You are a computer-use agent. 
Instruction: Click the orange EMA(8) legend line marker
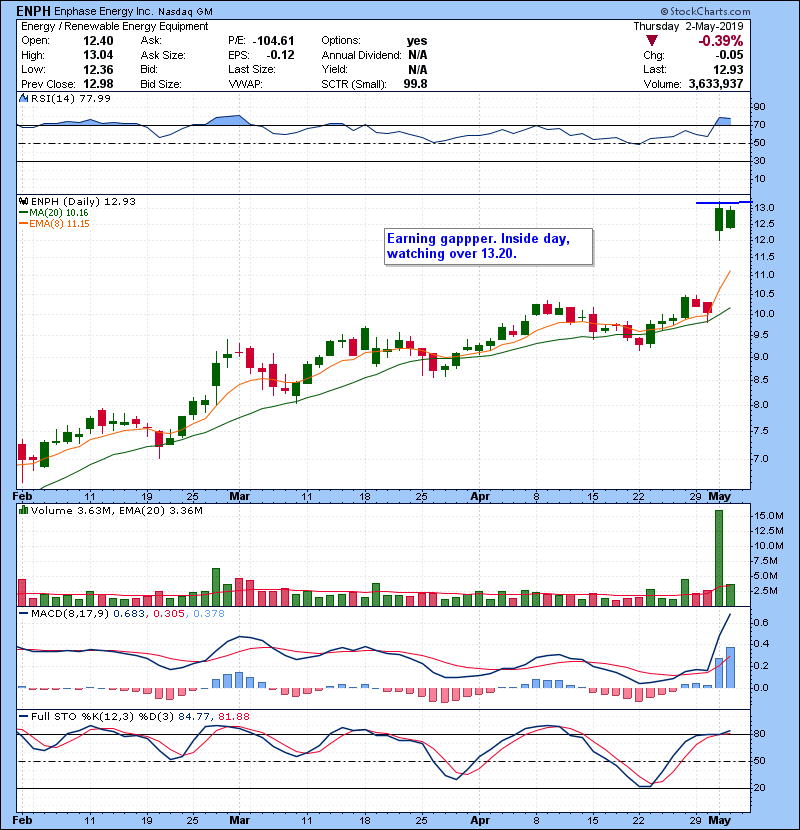pos(24,223)
